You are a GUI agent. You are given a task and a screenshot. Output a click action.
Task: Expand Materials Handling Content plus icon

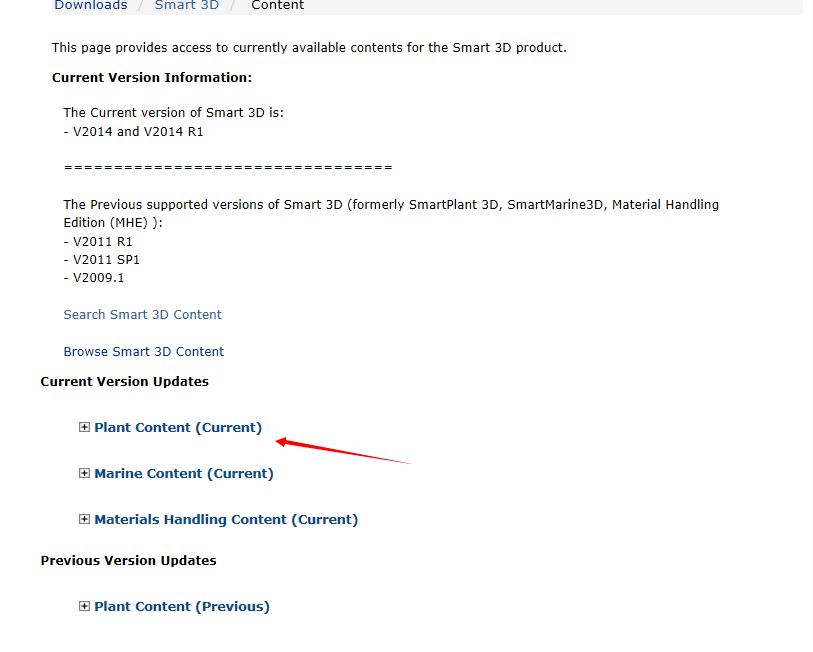[84, 519]
